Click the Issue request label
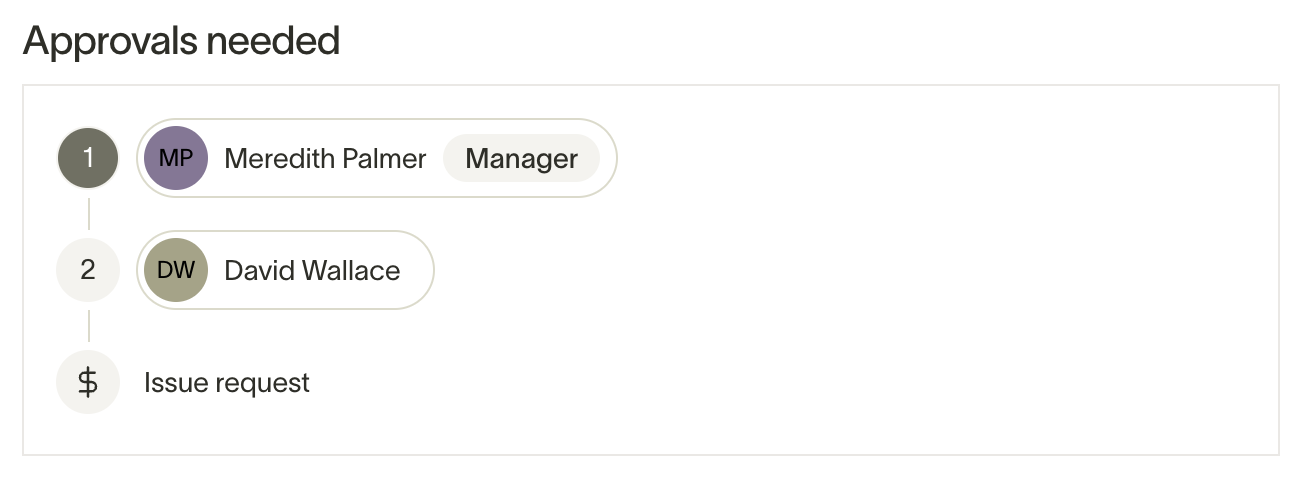The width and height of the screenshot is (1310, 486). click(227, 383)
